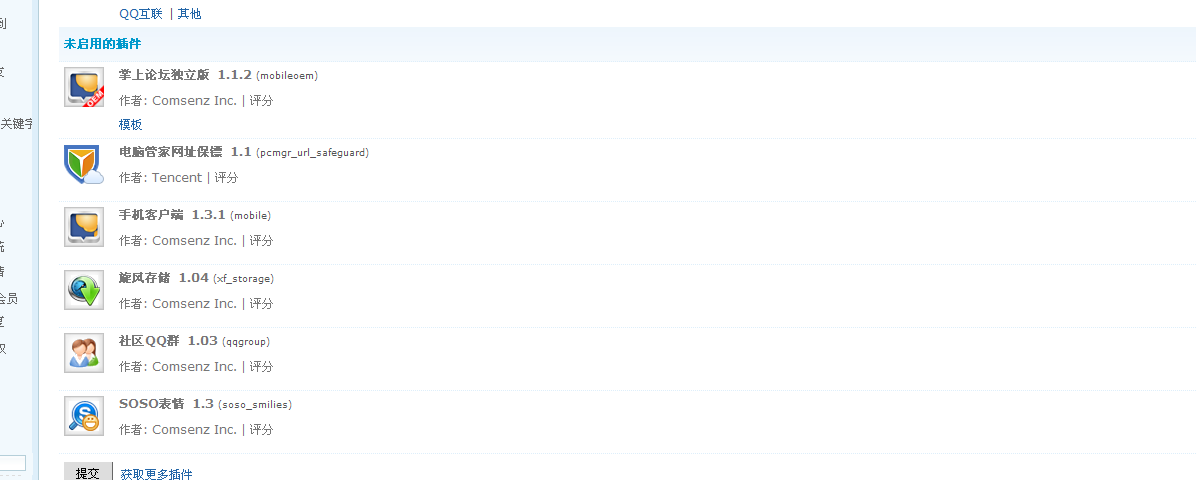Open 模板 link under 掌上论坛独立版
This screenshot has height=480, width=1196.
point(130,125)
